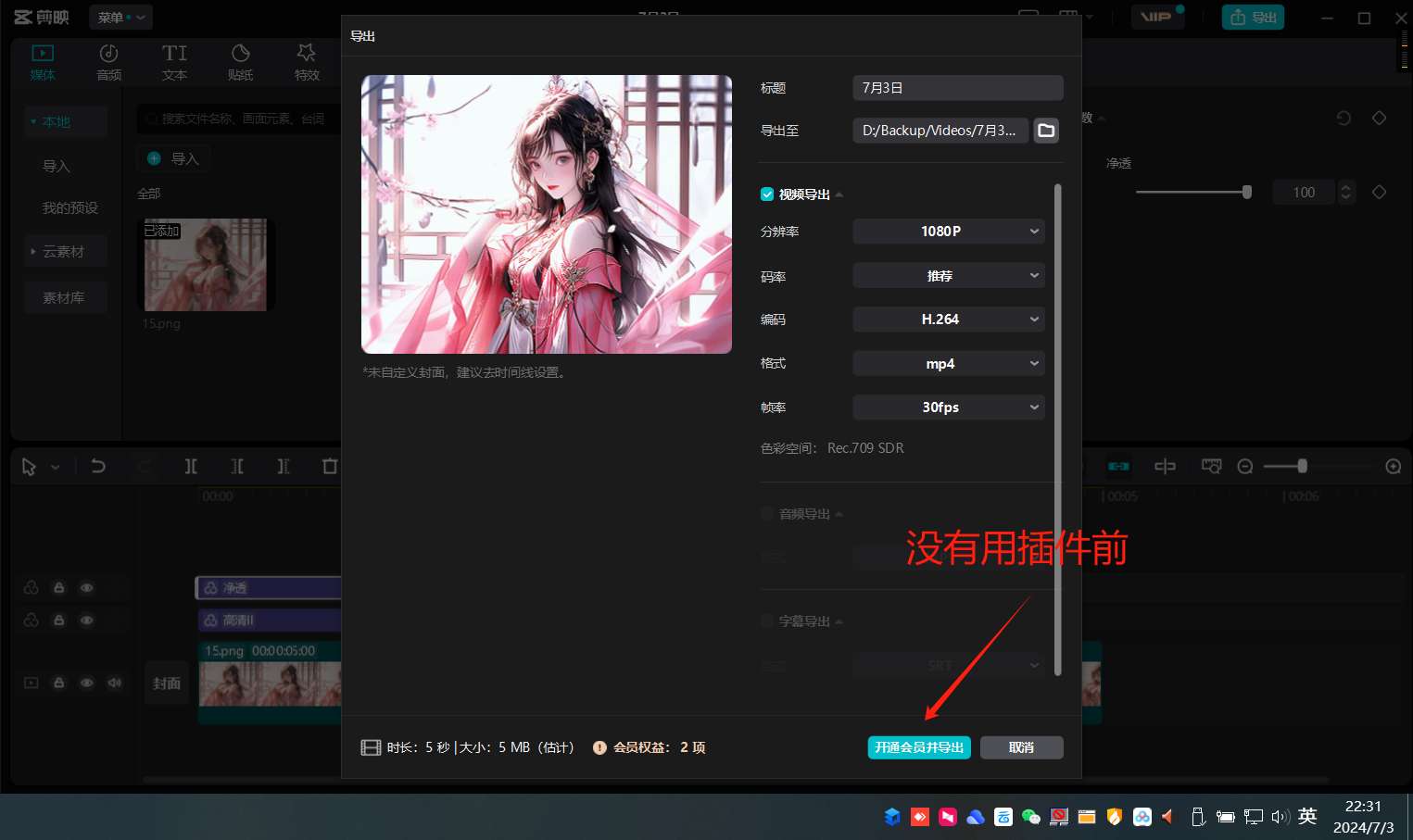
Task: Enable the 音频导出 checkbox
Action: 767,514
